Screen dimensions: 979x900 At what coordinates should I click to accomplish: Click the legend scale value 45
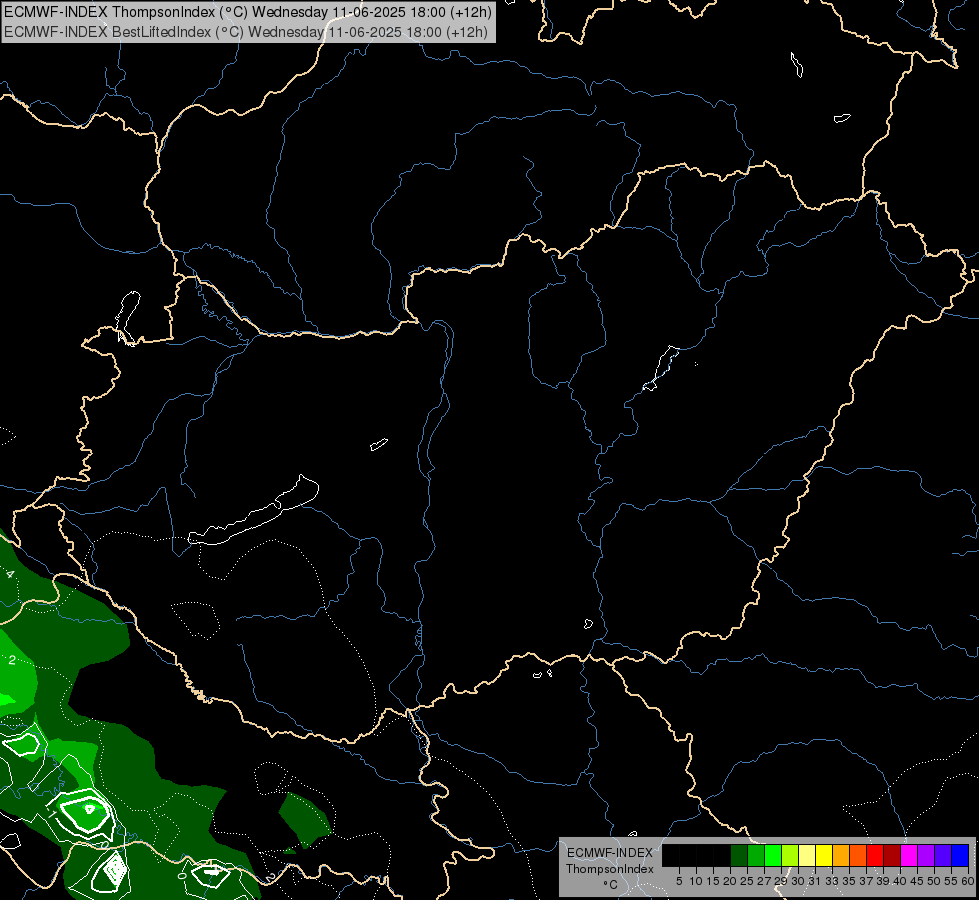(x=917, y=881)
